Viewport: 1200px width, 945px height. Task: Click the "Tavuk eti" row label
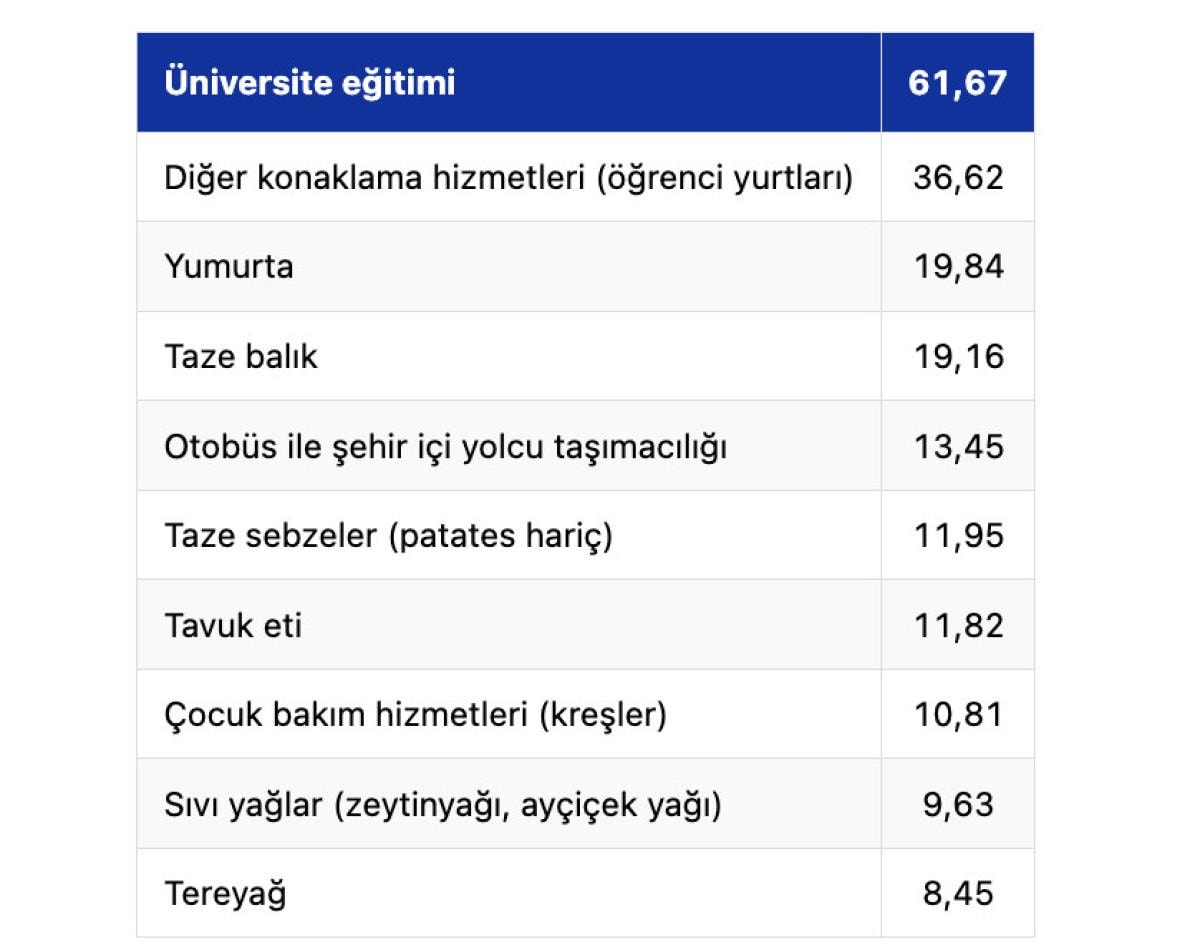pos(233,625)
